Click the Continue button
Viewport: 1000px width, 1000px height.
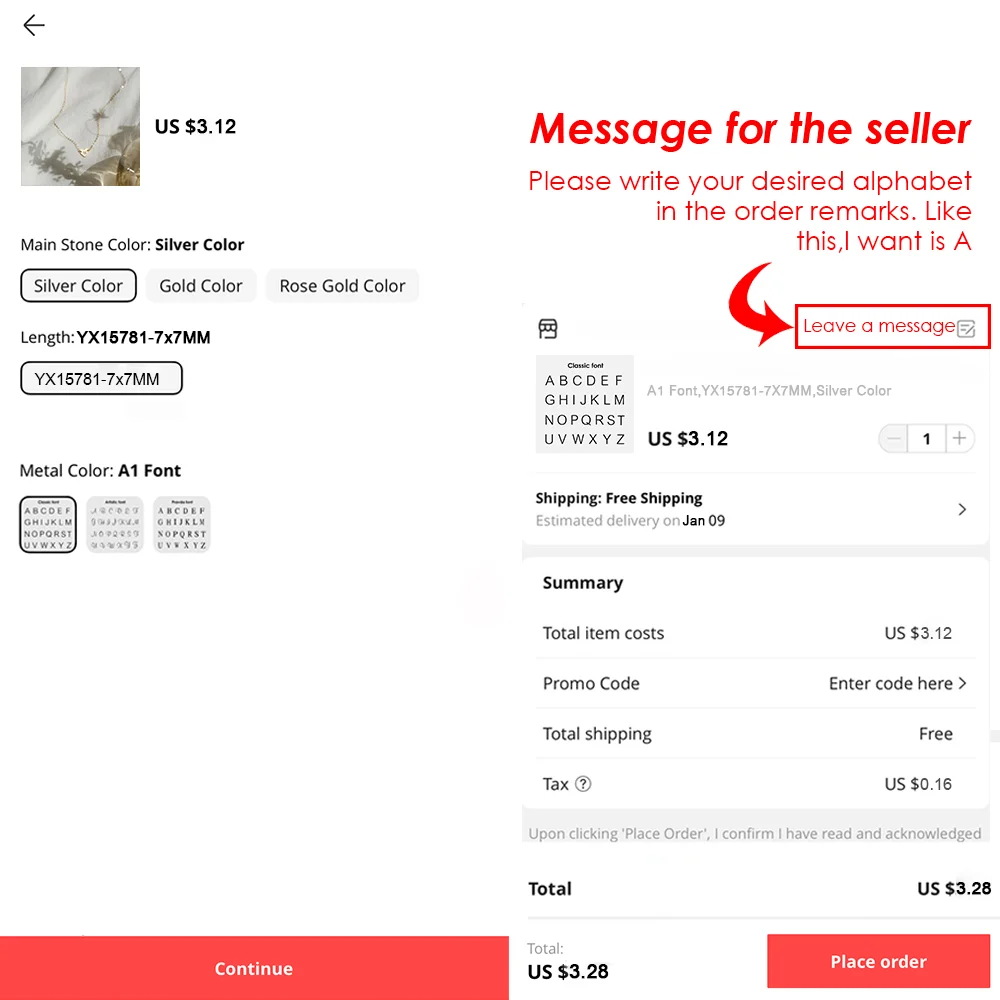click(254, 968)
